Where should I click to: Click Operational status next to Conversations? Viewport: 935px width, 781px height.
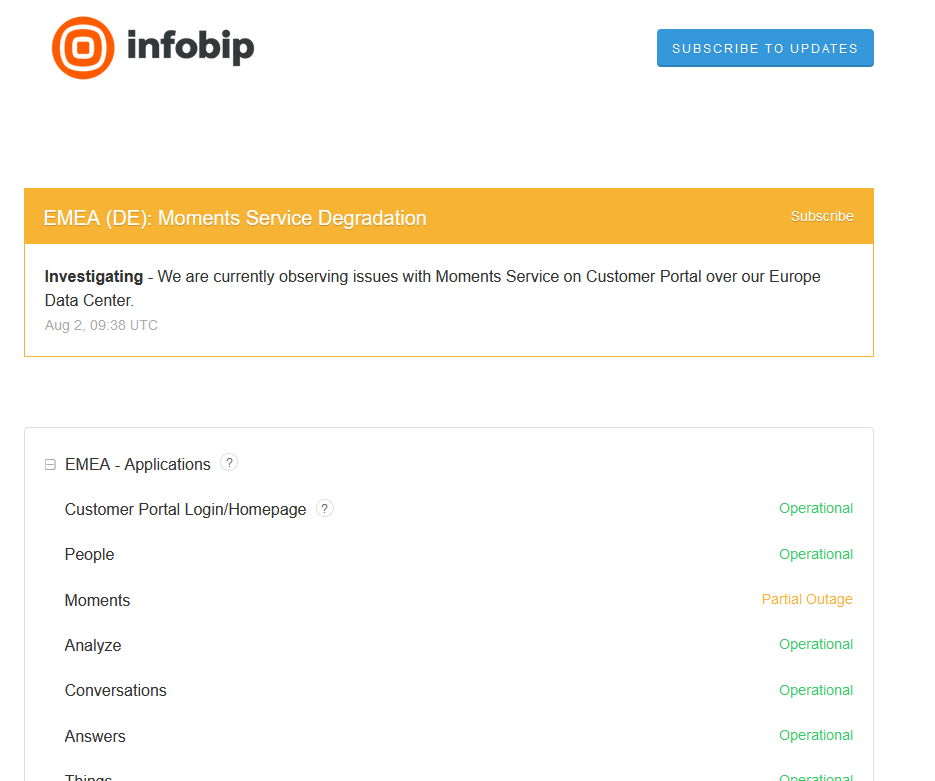[815, 690]
